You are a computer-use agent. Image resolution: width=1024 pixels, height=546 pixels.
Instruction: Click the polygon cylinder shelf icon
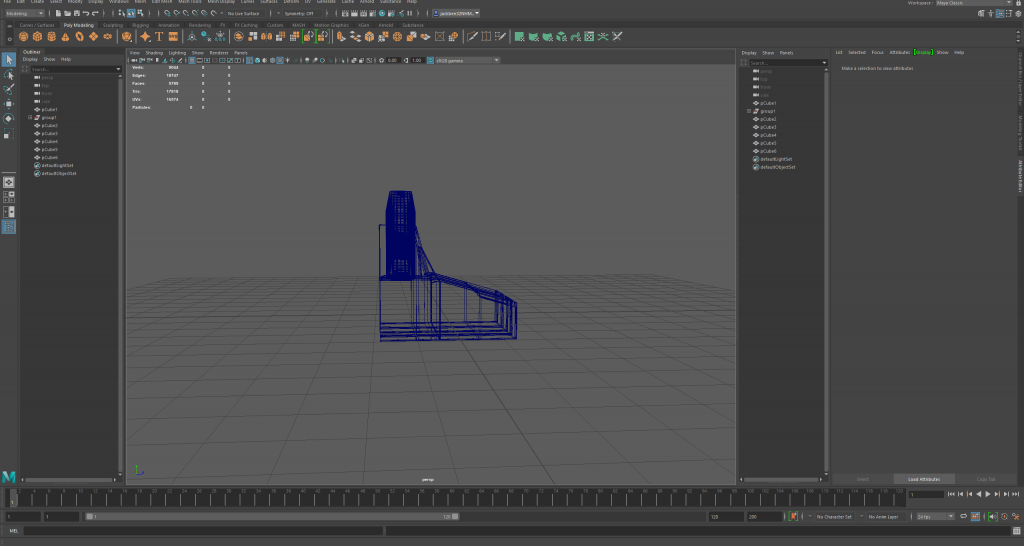[51, 37]
